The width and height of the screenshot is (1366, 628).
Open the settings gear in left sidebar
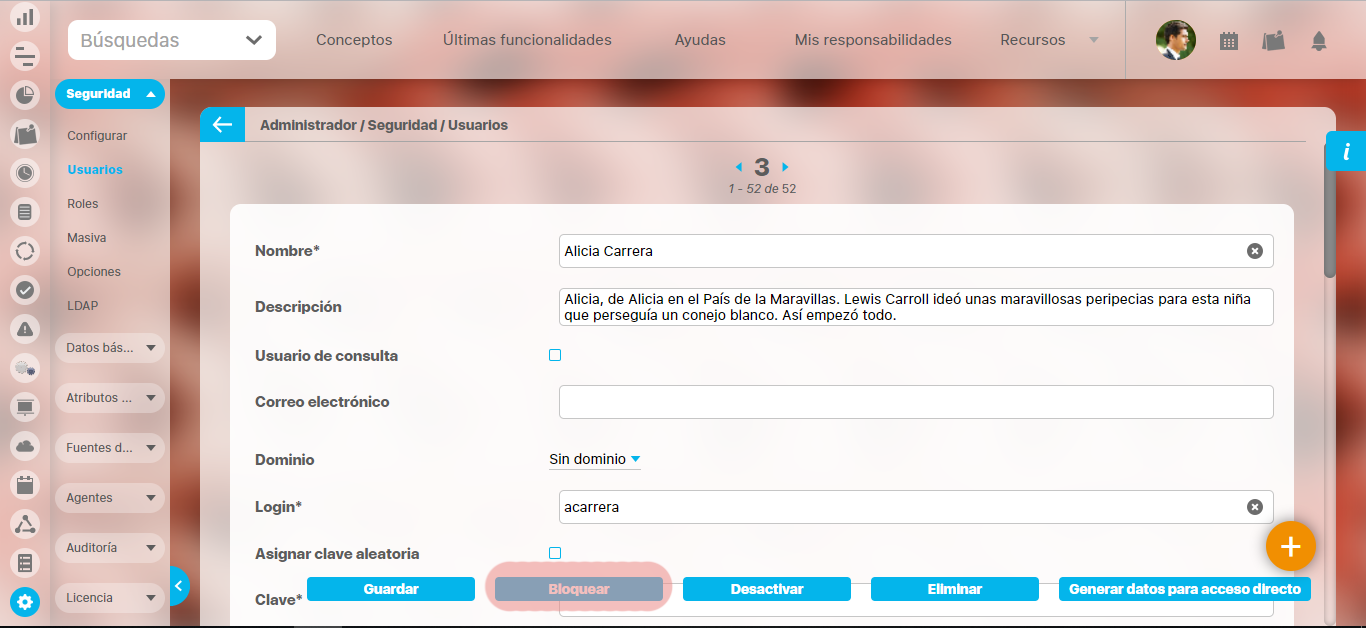[x=25, y=602]
